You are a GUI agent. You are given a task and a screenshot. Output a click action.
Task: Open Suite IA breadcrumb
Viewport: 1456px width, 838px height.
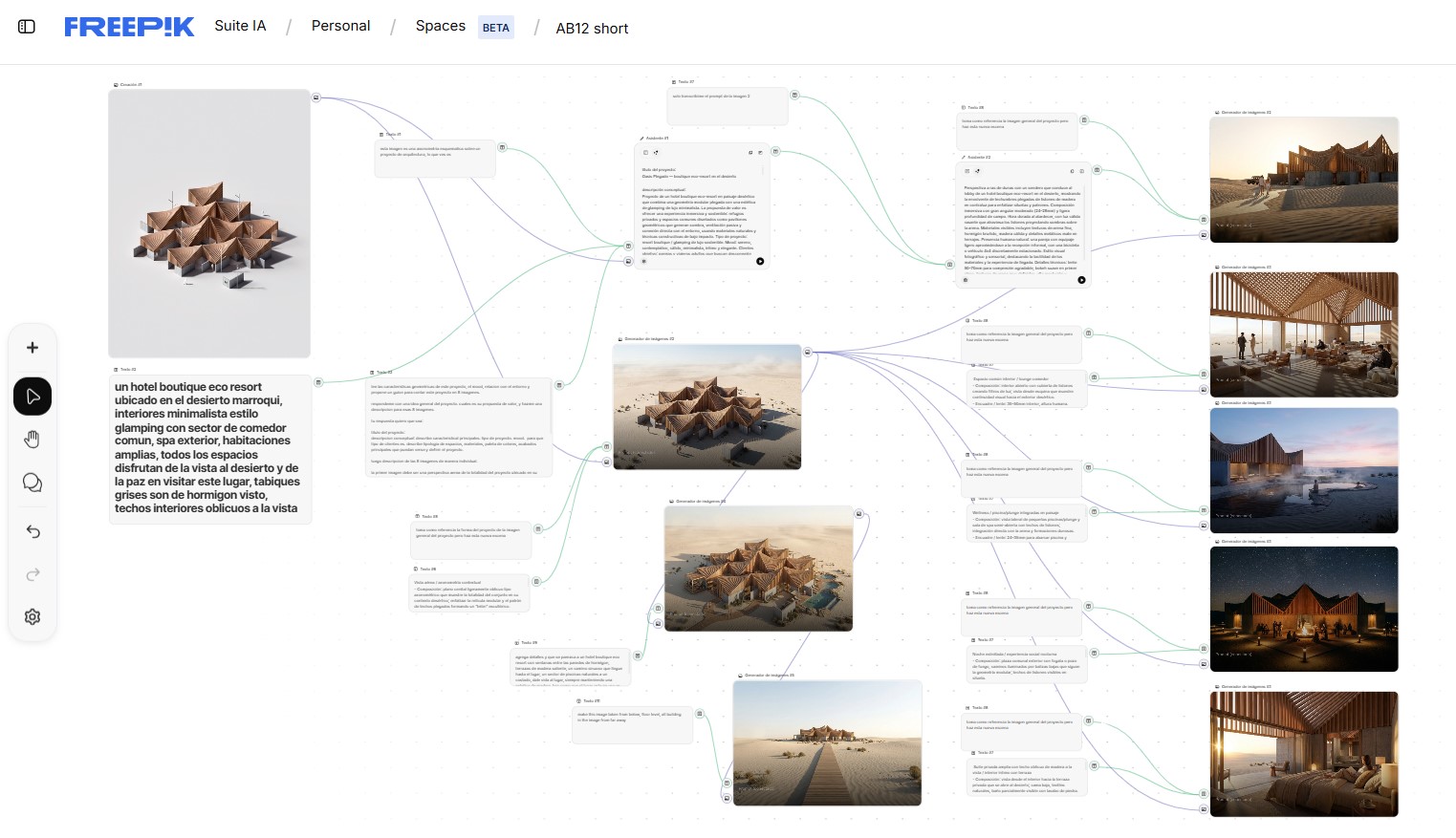click(240, 26)
